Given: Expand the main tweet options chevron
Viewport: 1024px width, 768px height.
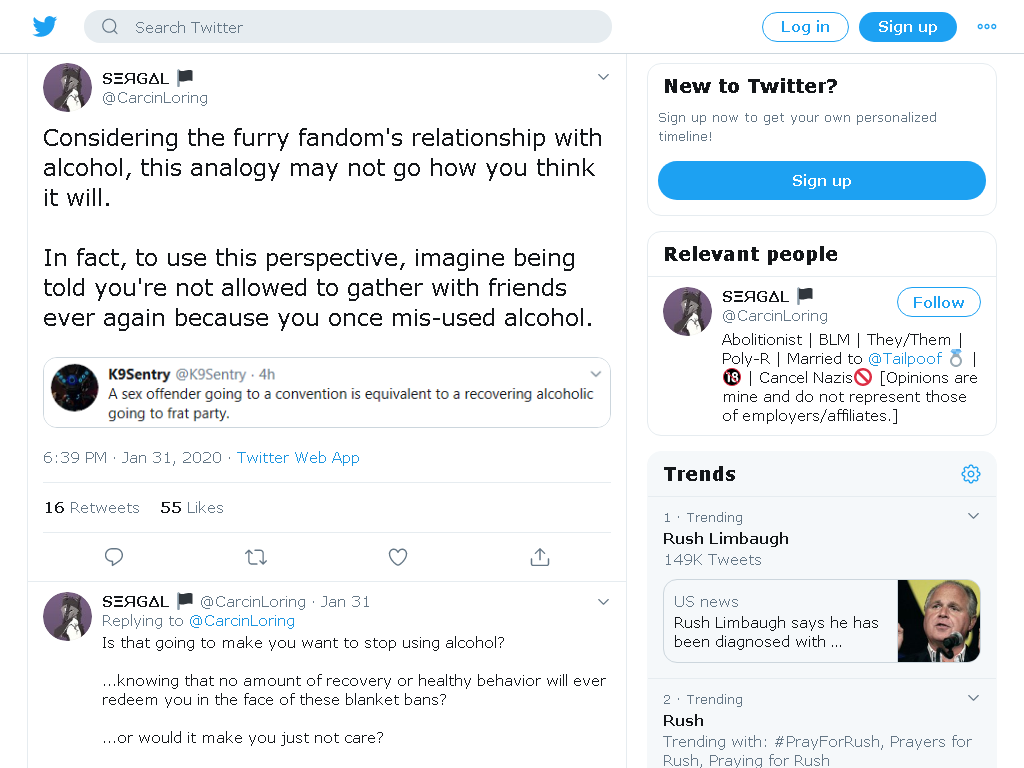Looking at the screenshot, I should [x=603, y=77].
